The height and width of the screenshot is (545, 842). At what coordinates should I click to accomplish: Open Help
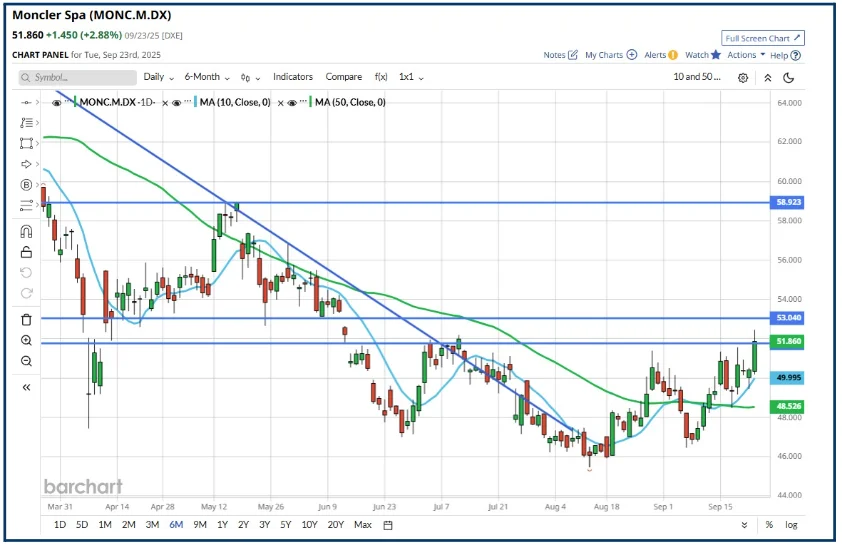pyautogui.click(x=785, y=55)
